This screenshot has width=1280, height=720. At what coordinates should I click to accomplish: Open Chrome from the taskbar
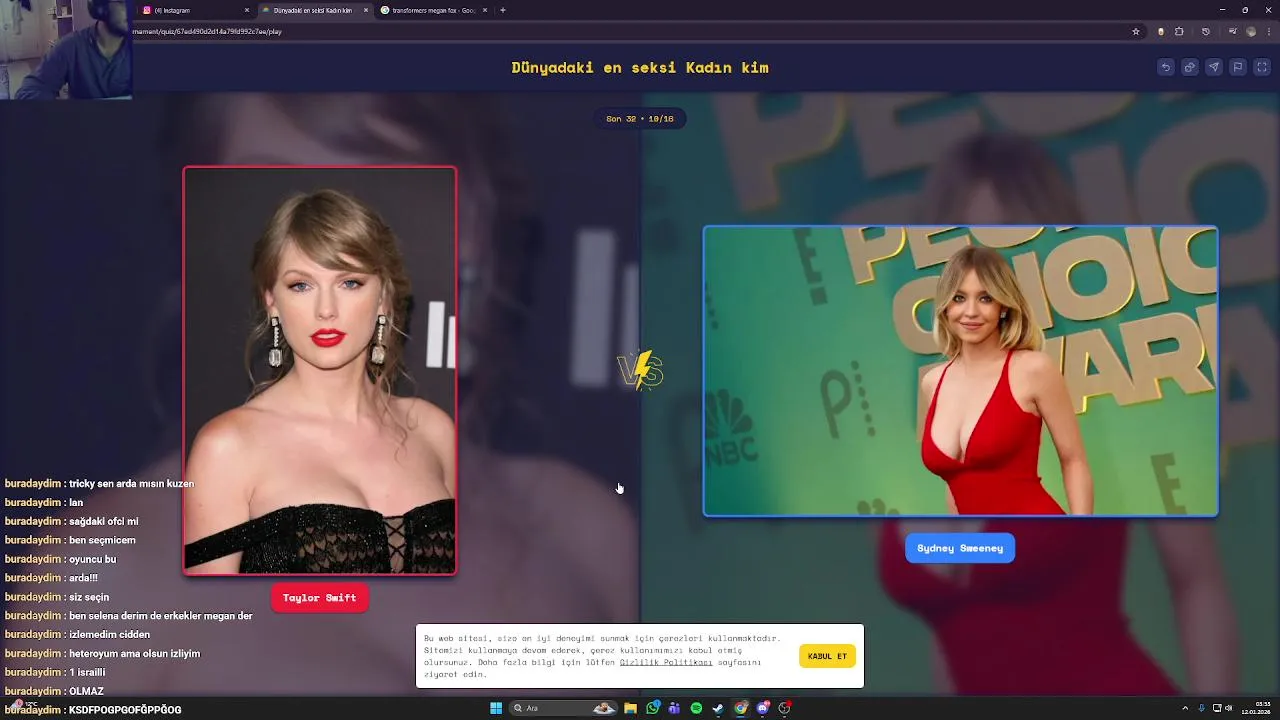[x=740, y=708]
